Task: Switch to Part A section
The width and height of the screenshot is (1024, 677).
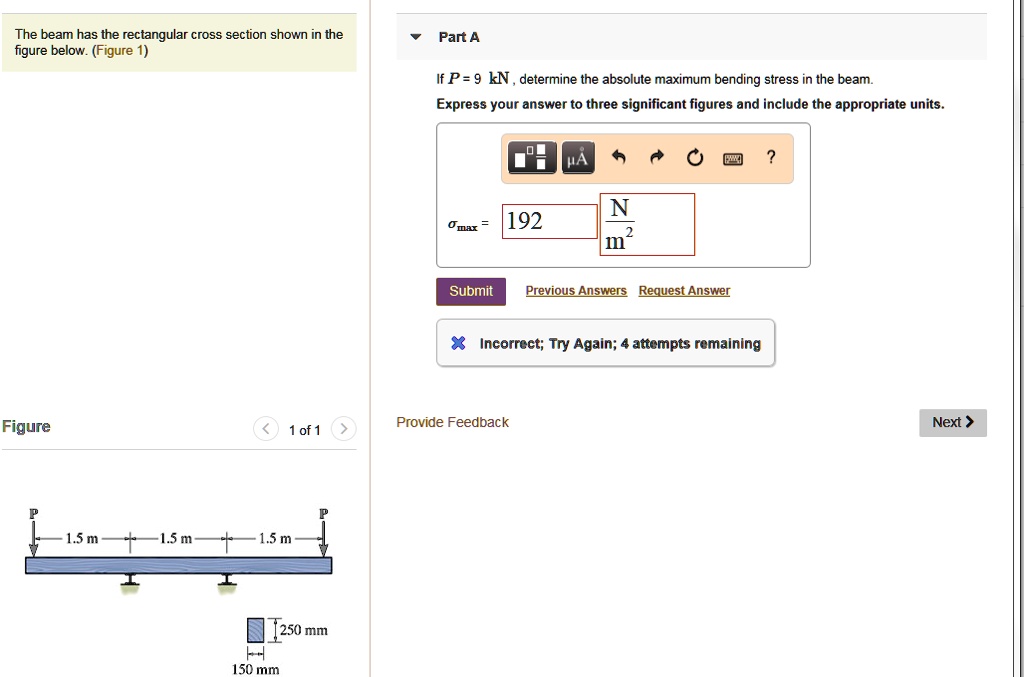Action: 459,36
